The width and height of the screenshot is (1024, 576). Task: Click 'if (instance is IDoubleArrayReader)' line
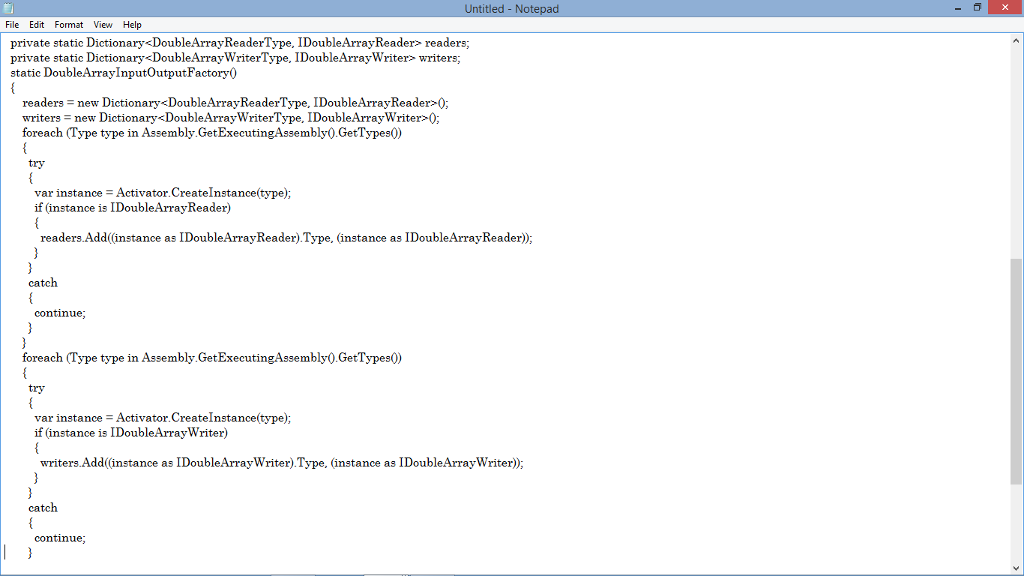[x=133, y=208]
